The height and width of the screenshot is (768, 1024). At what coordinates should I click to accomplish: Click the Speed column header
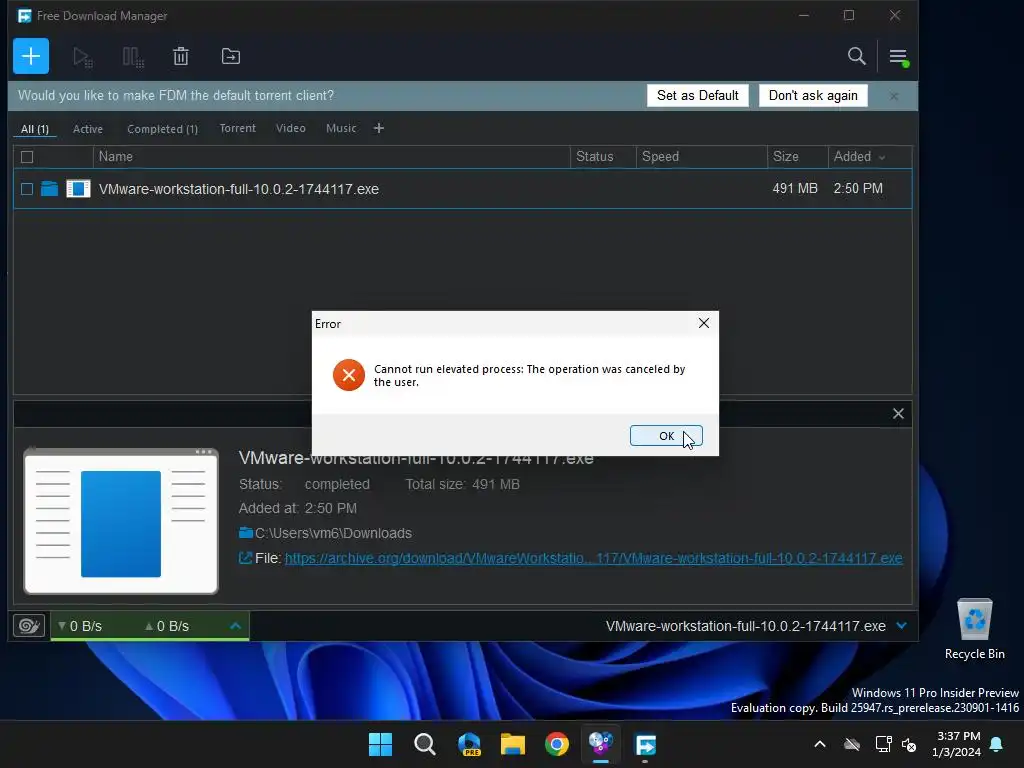[701, 157]
